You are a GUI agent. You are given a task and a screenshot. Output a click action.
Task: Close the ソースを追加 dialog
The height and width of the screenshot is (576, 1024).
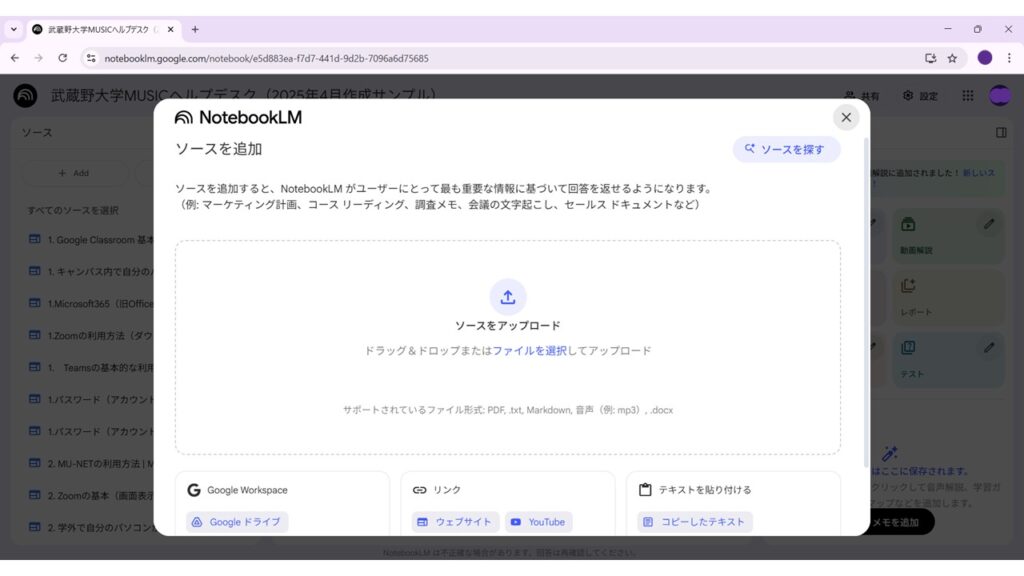(846, 117)
